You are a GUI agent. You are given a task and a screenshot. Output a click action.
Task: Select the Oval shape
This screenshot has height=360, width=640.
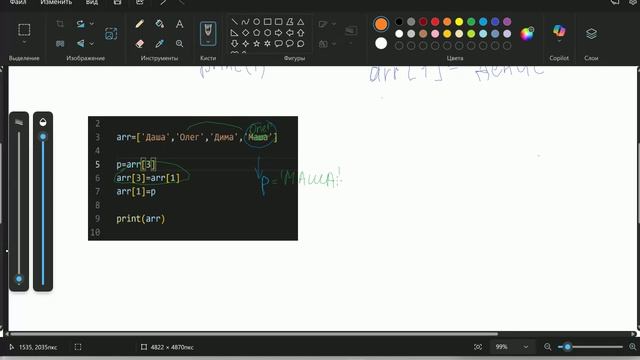pos(256,22)
